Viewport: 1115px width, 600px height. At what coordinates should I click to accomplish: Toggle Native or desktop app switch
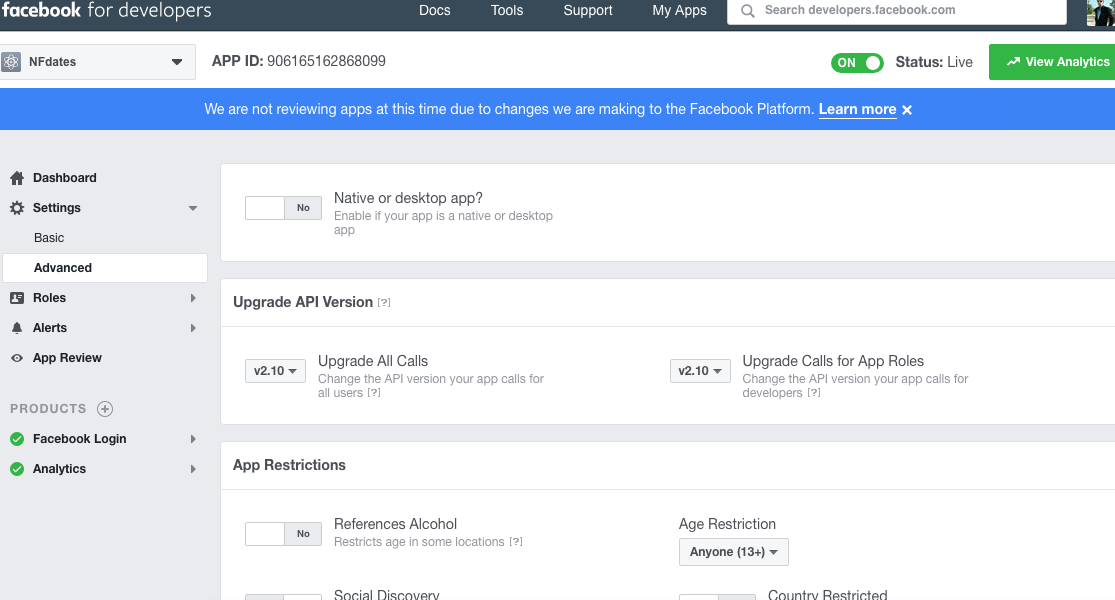click(x=283, y=208)
